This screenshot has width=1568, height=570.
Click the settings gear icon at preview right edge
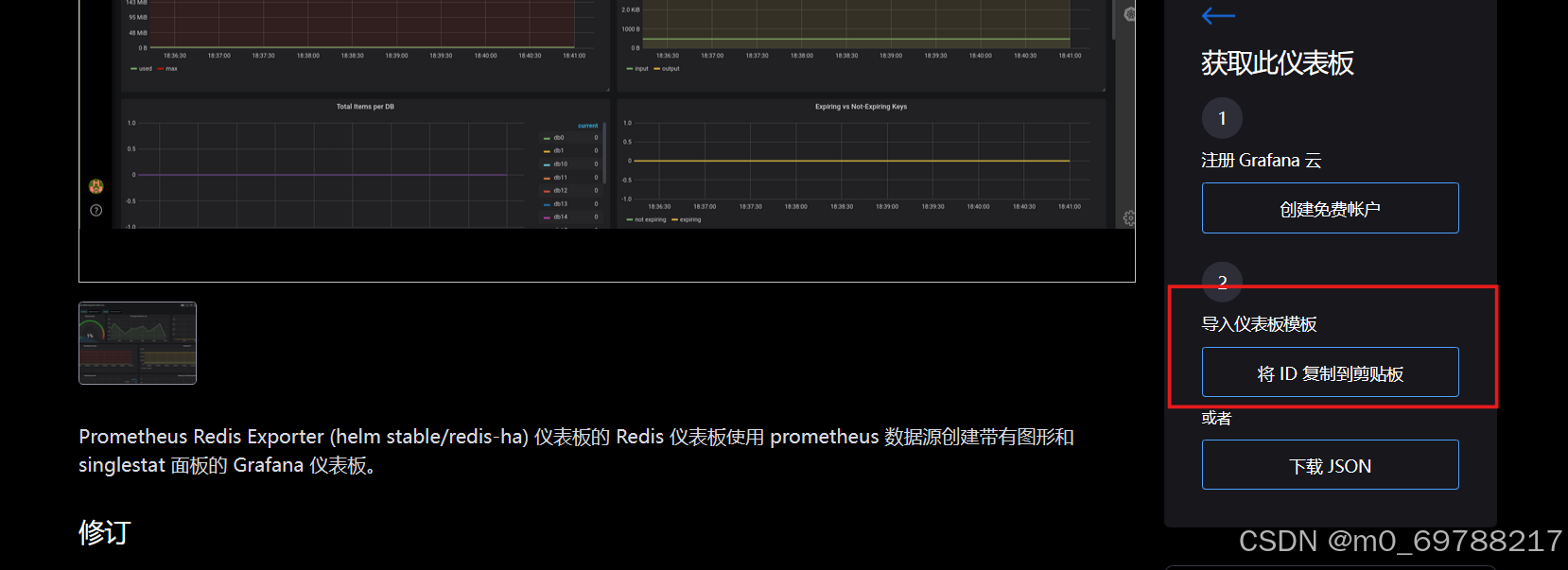(1129, 218)
